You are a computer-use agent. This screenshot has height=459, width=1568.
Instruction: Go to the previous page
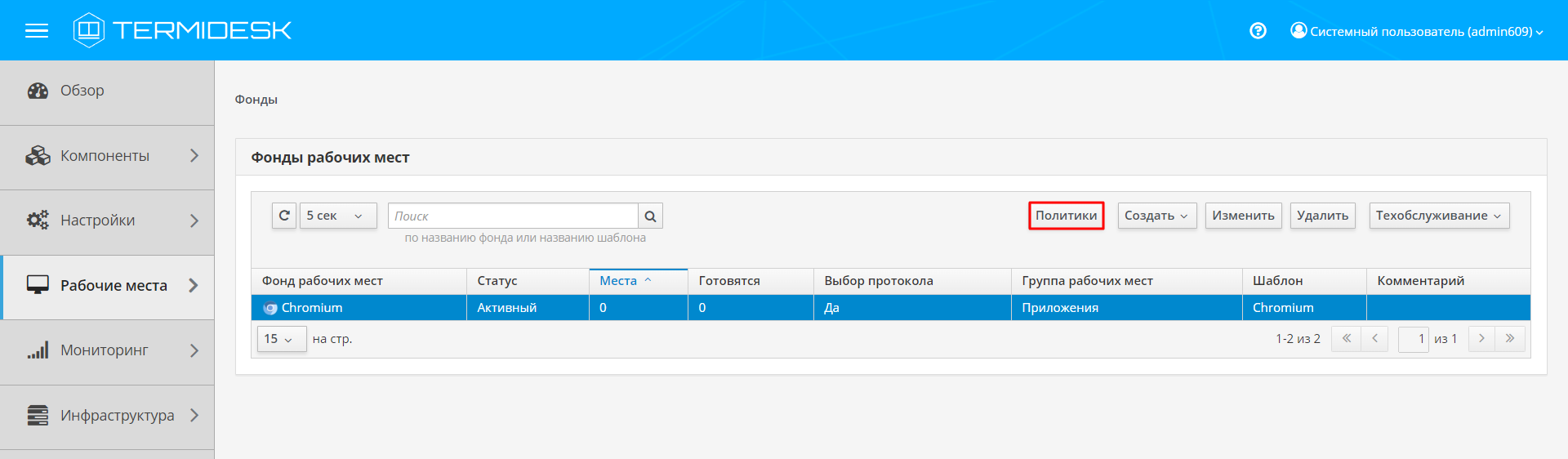1374,339
